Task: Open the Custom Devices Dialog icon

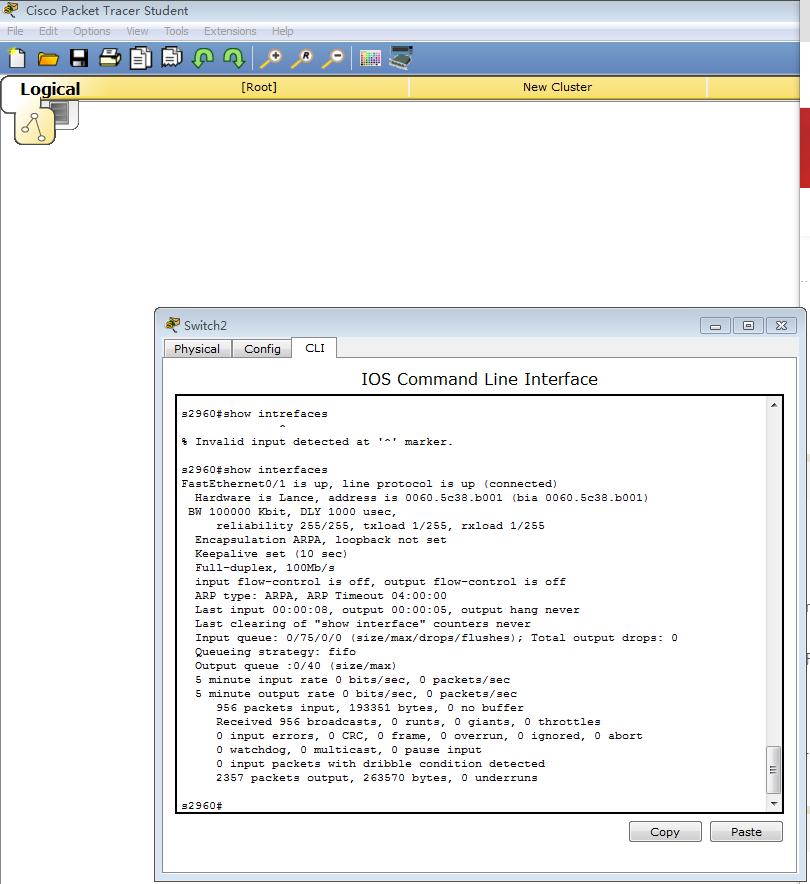Action: pos(401,58)
